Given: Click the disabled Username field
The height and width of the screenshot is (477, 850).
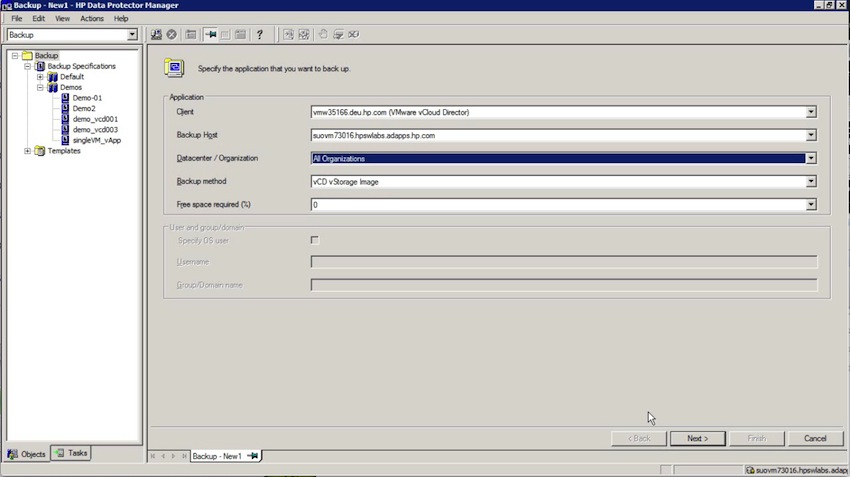Looking at the screenshot, I should coord(564,262).
